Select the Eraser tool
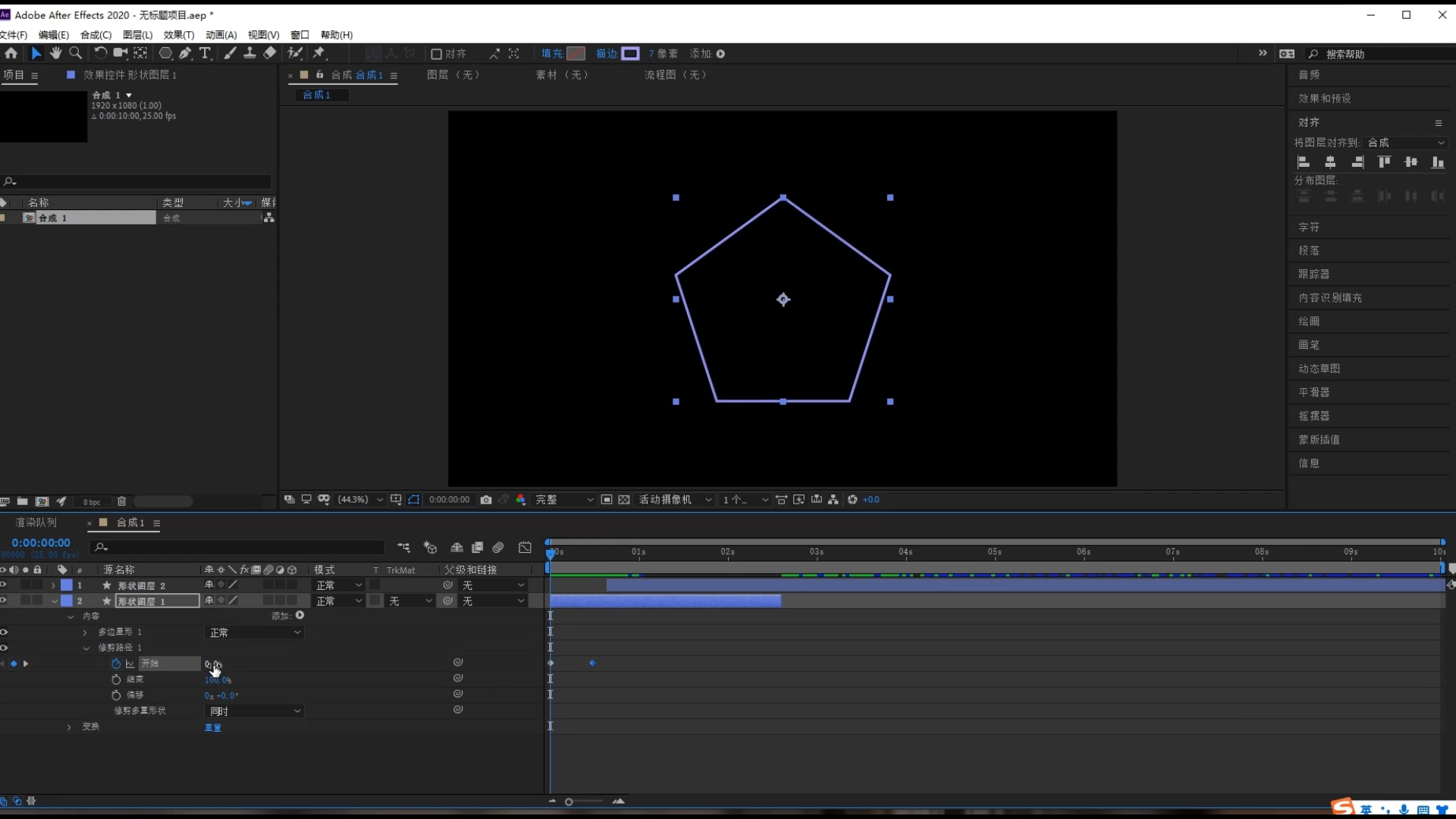Image resolution: width=1456 pixels, height=819 pixels. coord(270,53)
